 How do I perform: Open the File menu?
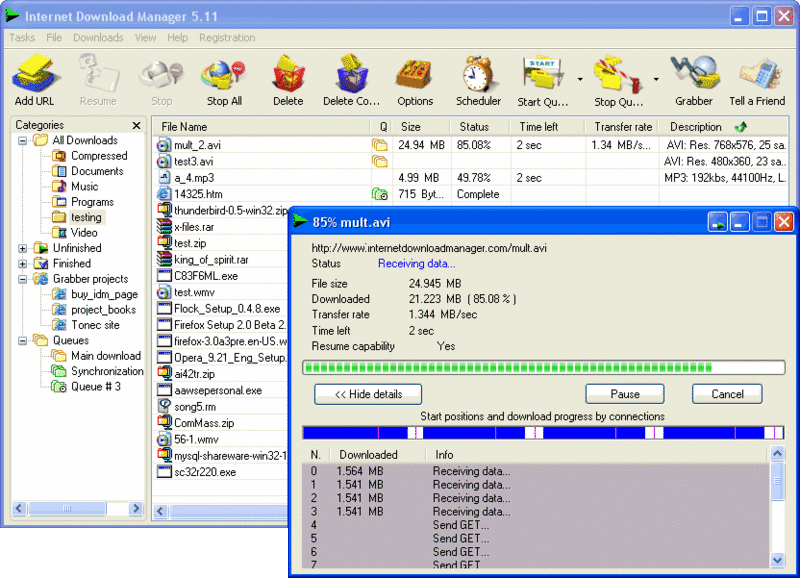click(x=54, y=38)
